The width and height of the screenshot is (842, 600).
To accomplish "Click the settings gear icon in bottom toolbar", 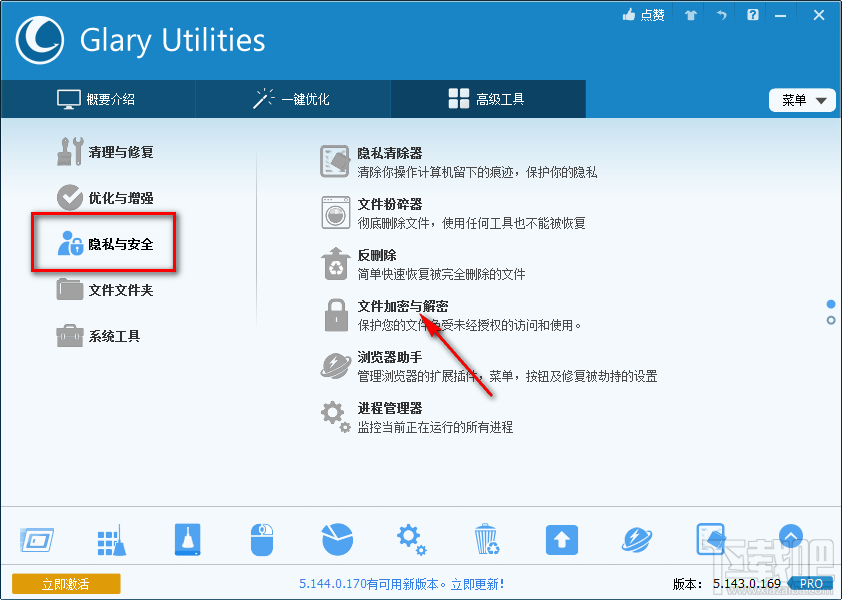I will 412,539.
